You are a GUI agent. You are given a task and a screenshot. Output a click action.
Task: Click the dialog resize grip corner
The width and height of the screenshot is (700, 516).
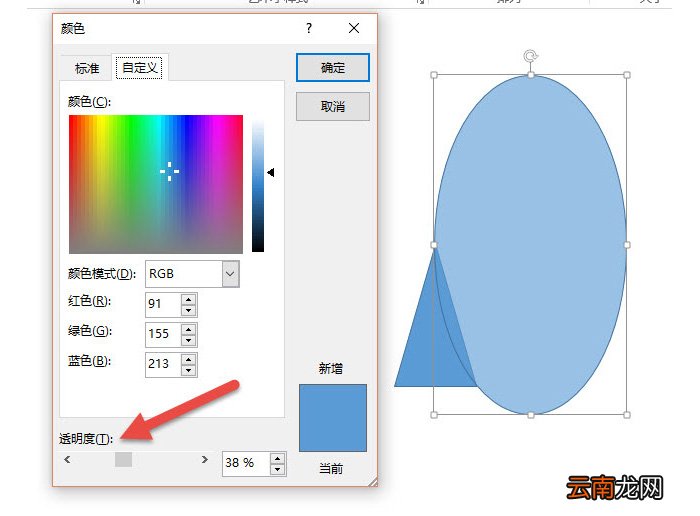tap(373, 482)
